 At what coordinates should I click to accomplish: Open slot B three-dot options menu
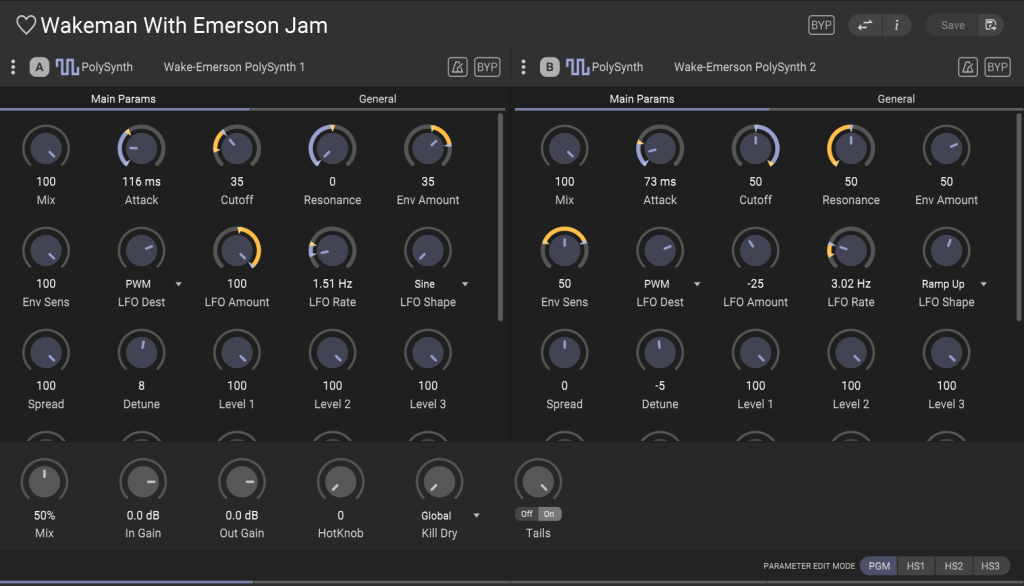[x=523, y=67]
